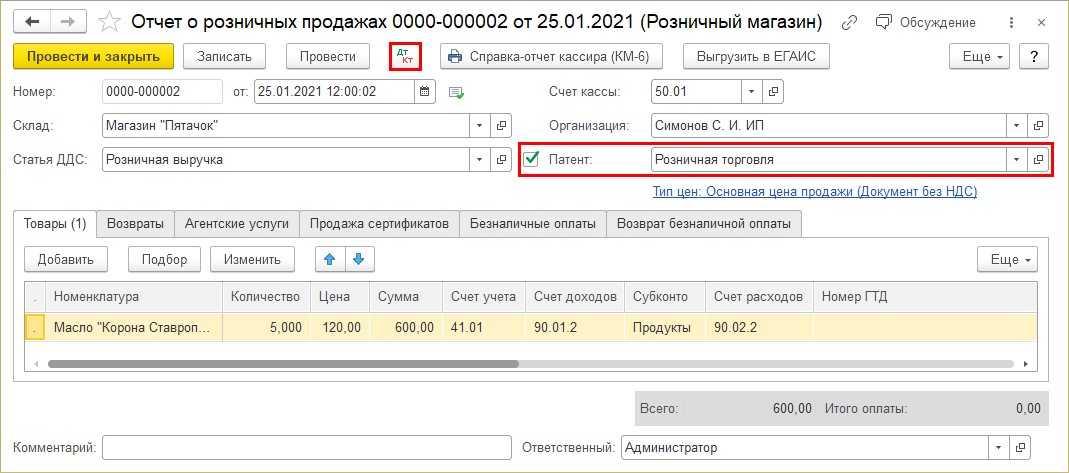Select the Счет расходов cell 90.02.2

pos(759,327)
